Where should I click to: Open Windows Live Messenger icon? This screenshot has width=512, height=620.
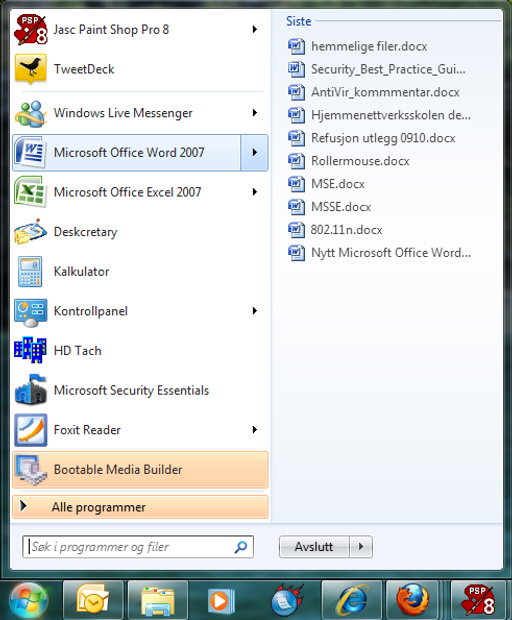point(30,113)
